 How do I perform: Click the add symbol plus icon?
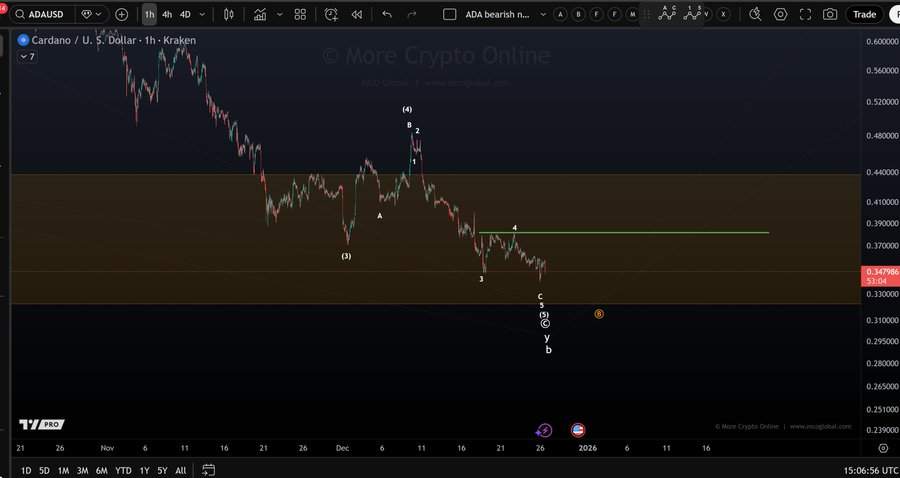coord(121,14)
